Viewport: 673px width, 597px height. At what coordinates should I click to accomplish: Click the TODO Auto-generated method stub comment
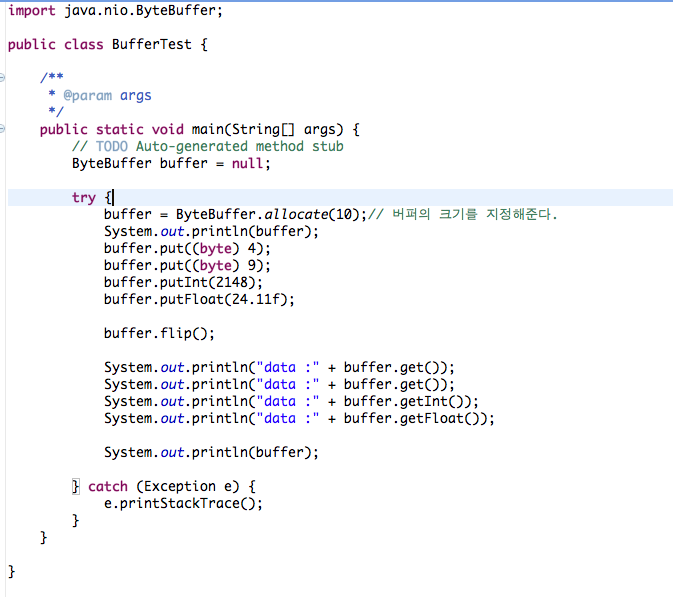pyautogui.click(x=208, y=146)
